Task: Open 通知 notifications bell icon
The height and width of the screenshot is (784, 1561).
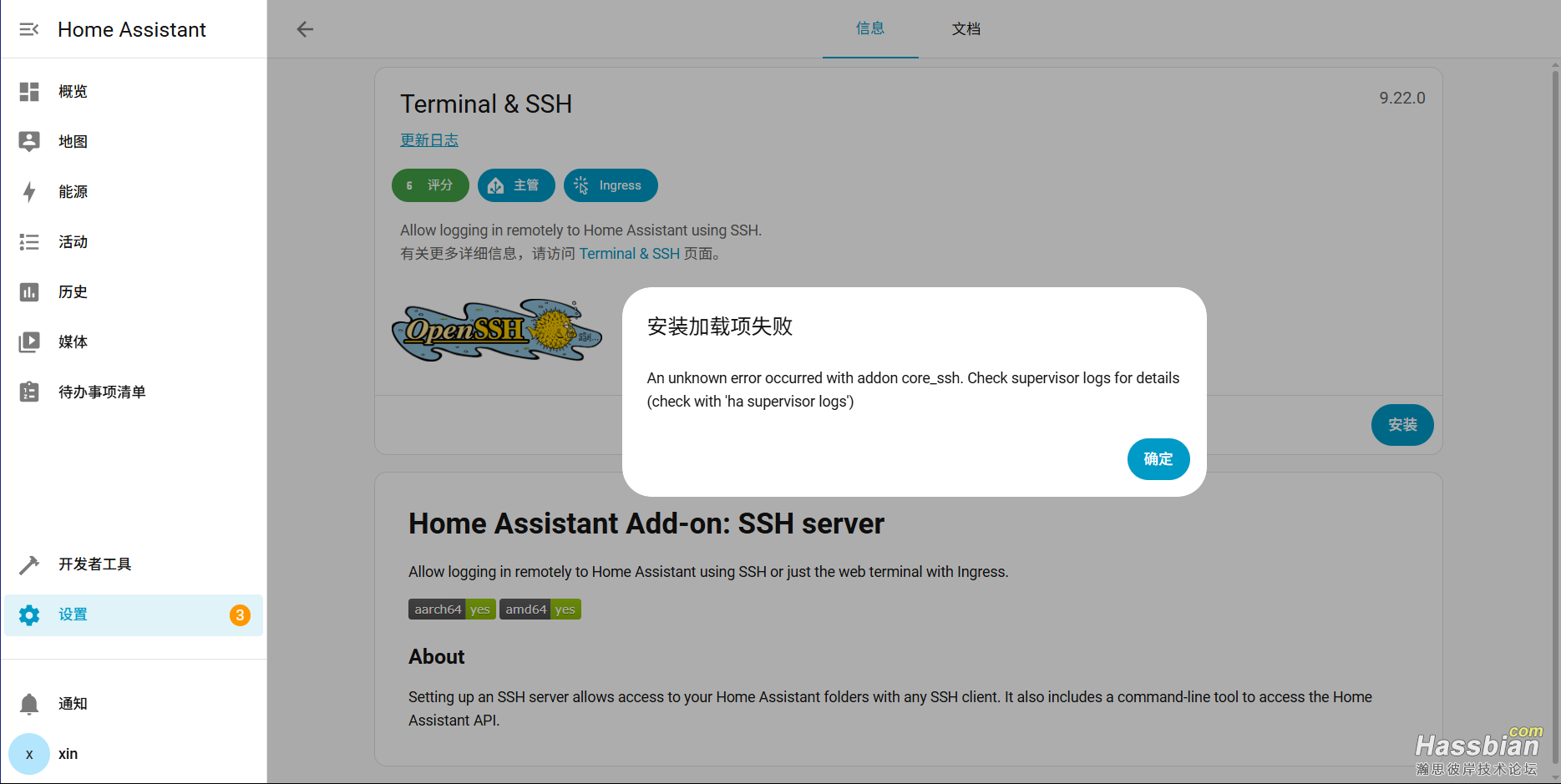Action: point(29,704)
